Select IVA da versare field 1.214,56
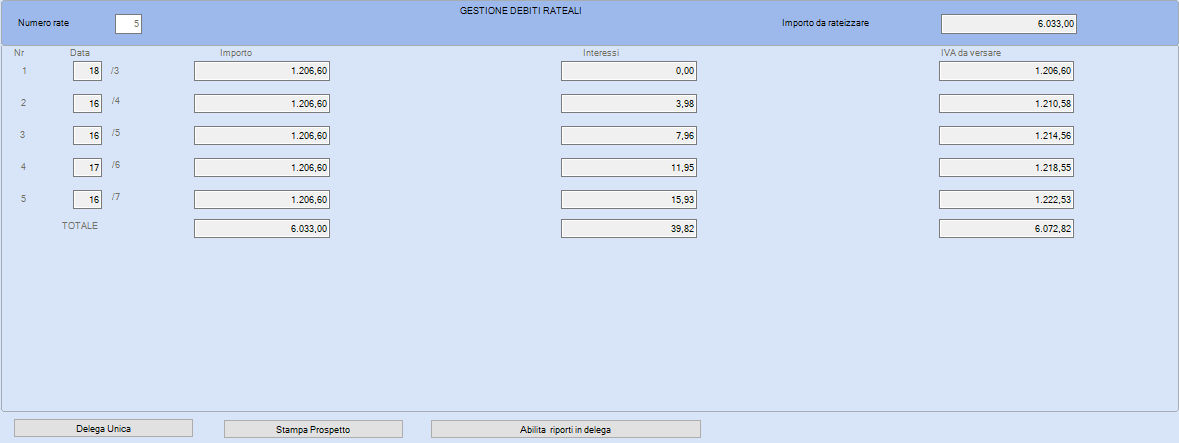Viewport: 1179px width, 443px height. (1006, 135)
